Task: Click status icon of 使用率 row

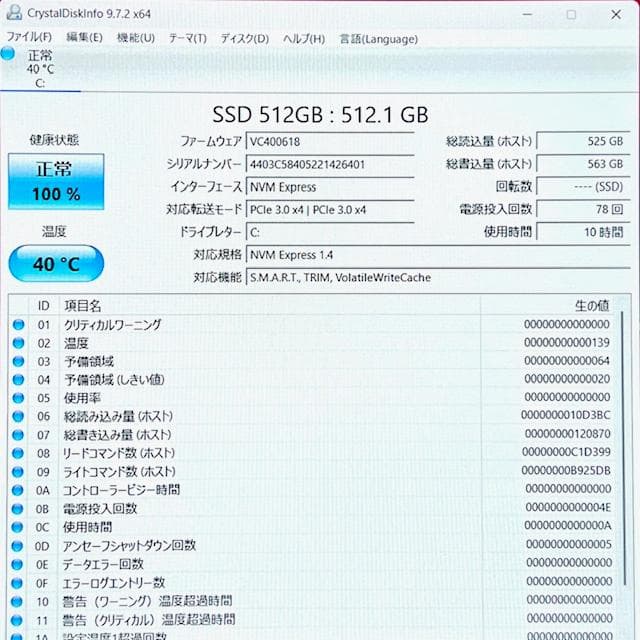Action: (x=18, y=398)
